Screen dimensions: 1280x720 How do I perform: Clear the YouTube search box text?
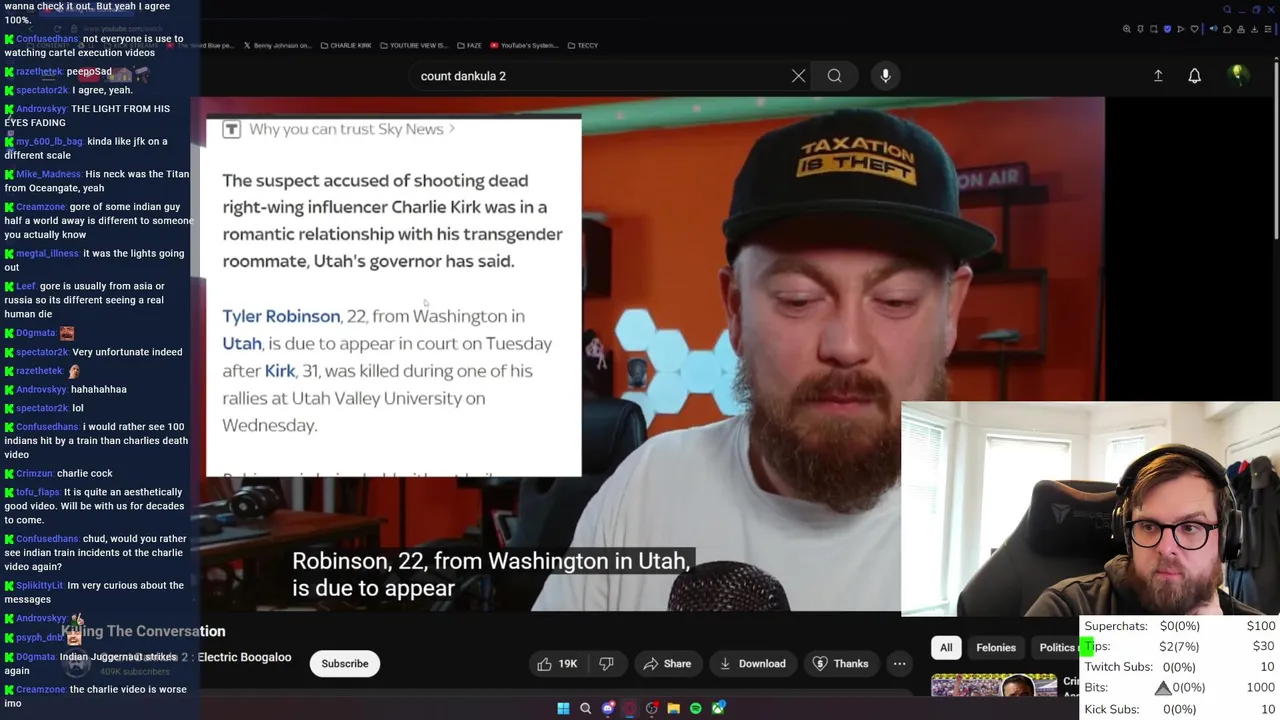[x=798, y=76]
